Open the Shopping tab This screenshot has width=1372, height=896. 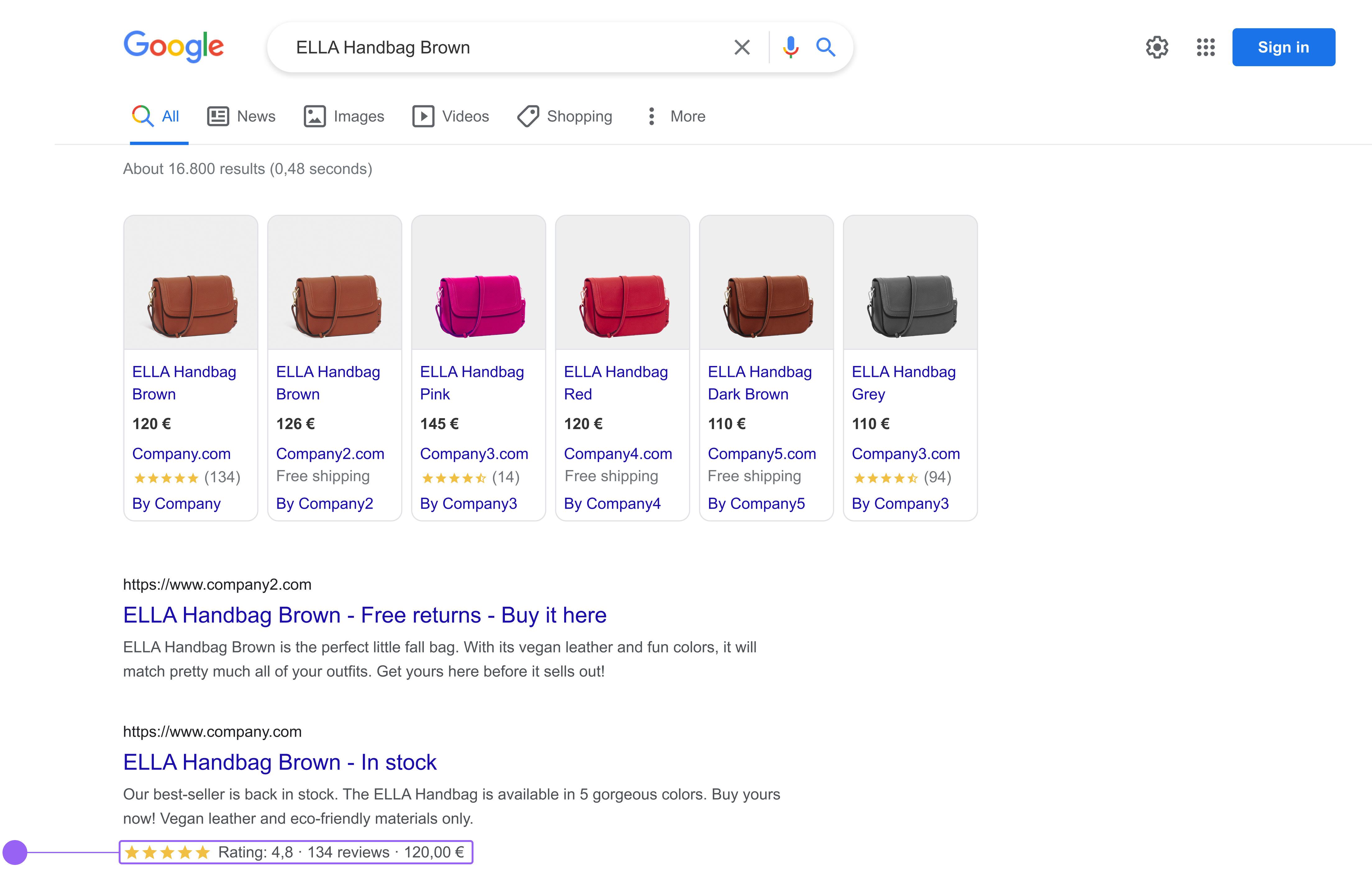click(565, 117)
